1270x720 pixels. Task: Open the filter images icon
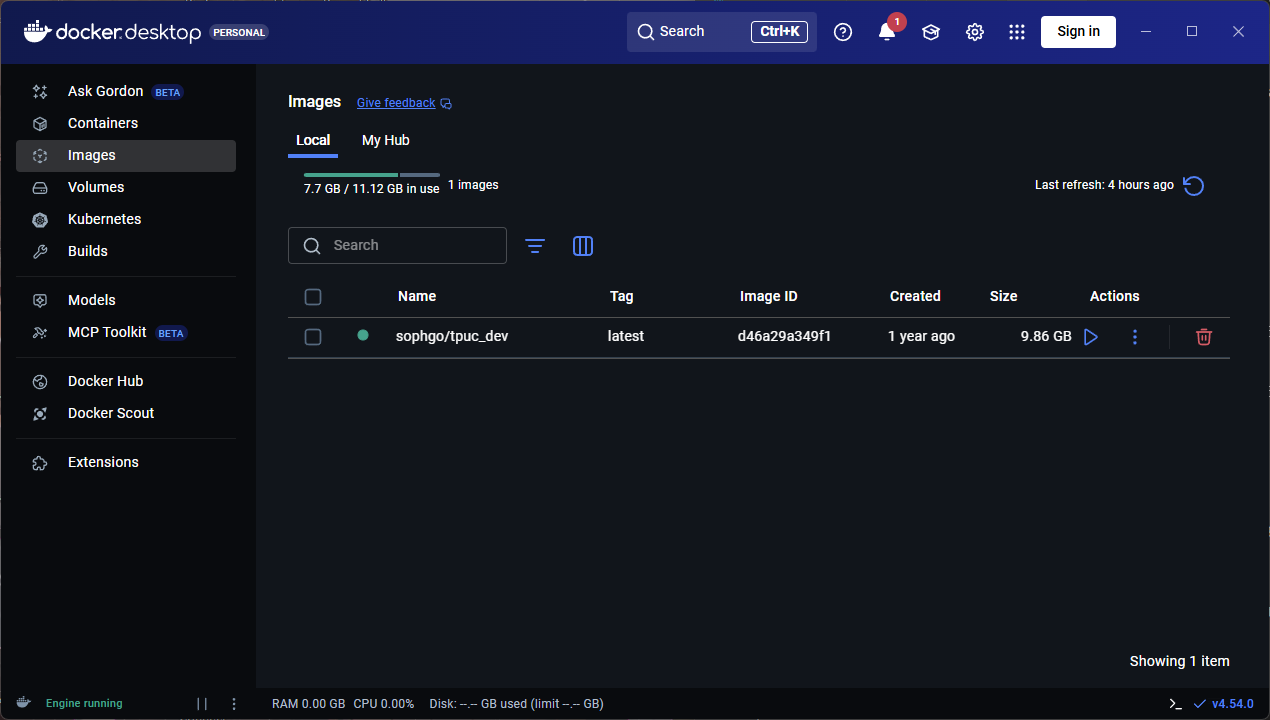(x=535, y=246)
